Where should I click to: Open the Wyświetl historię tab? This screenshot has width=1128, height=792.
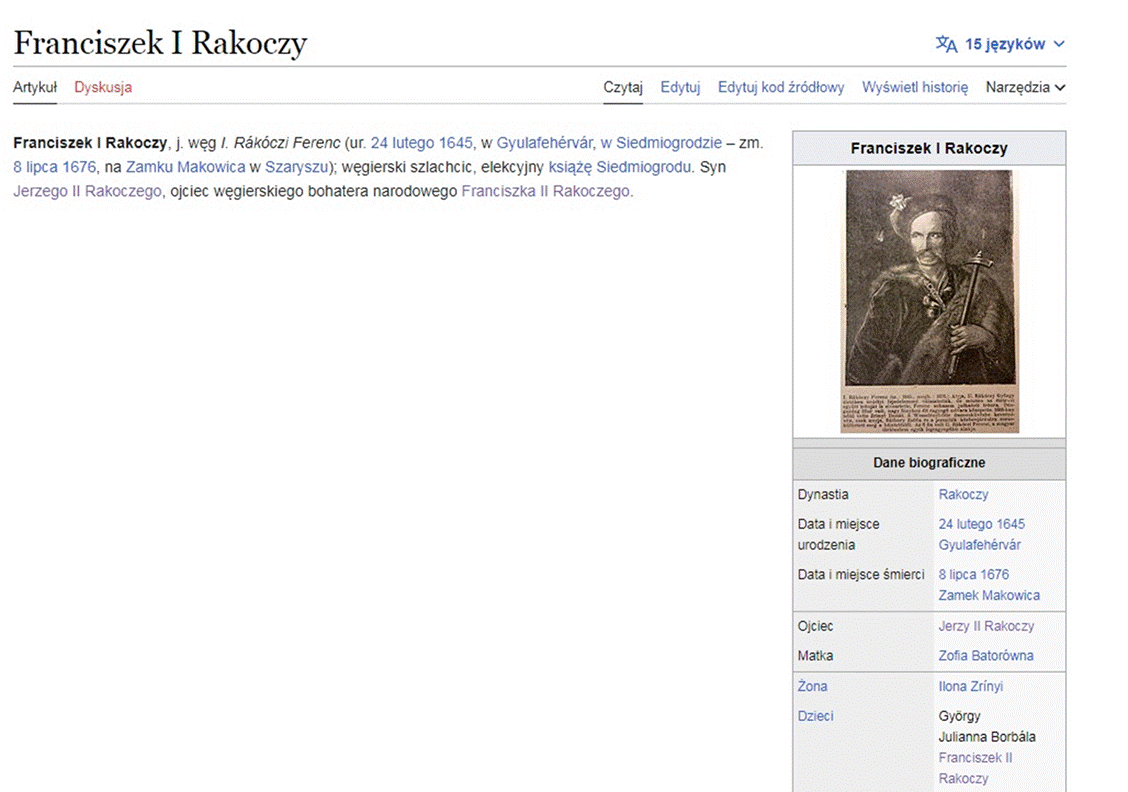(x=915, y=87)
